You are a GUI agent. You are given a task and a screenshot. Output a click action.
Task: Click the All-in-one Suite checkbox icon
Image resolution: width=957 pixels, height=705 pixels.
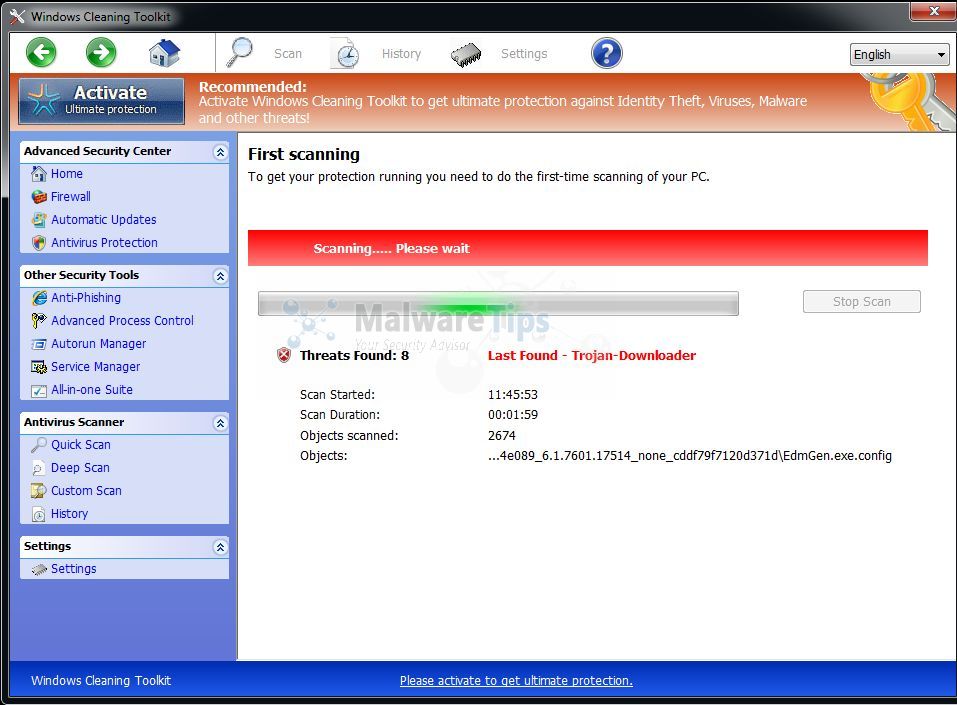pos(39,391)
